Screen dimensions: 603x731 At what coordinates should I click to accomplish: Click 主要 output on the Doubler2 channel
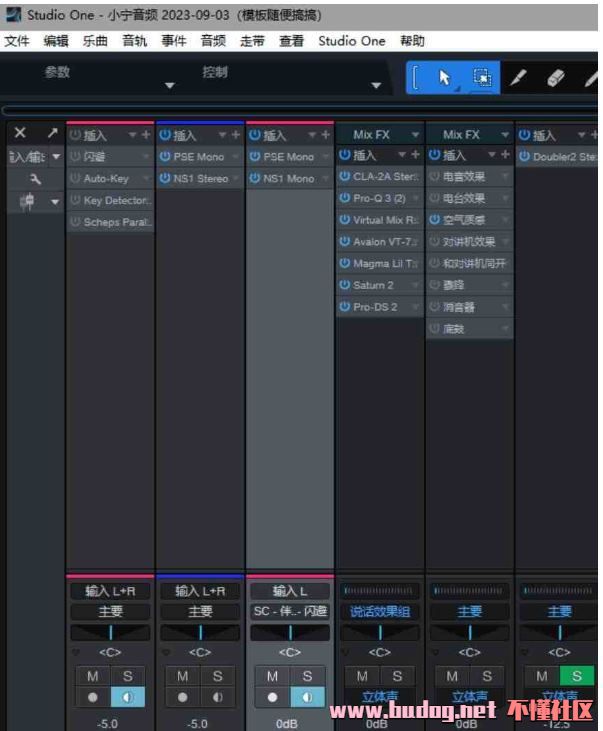click(x=559, y=611)
